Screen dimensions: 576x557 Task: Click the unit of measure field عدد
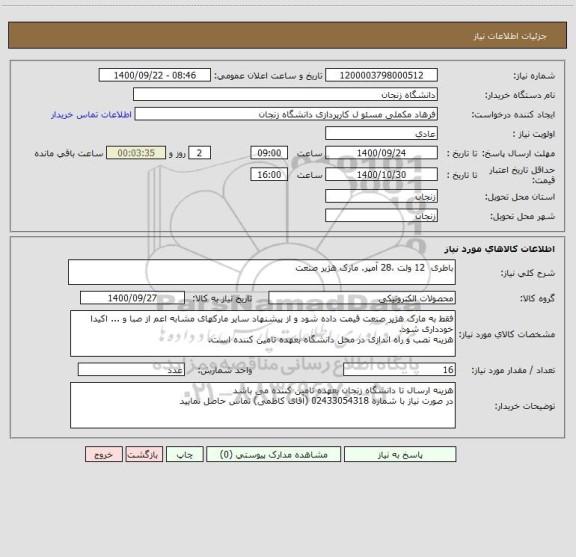(131, 370)
